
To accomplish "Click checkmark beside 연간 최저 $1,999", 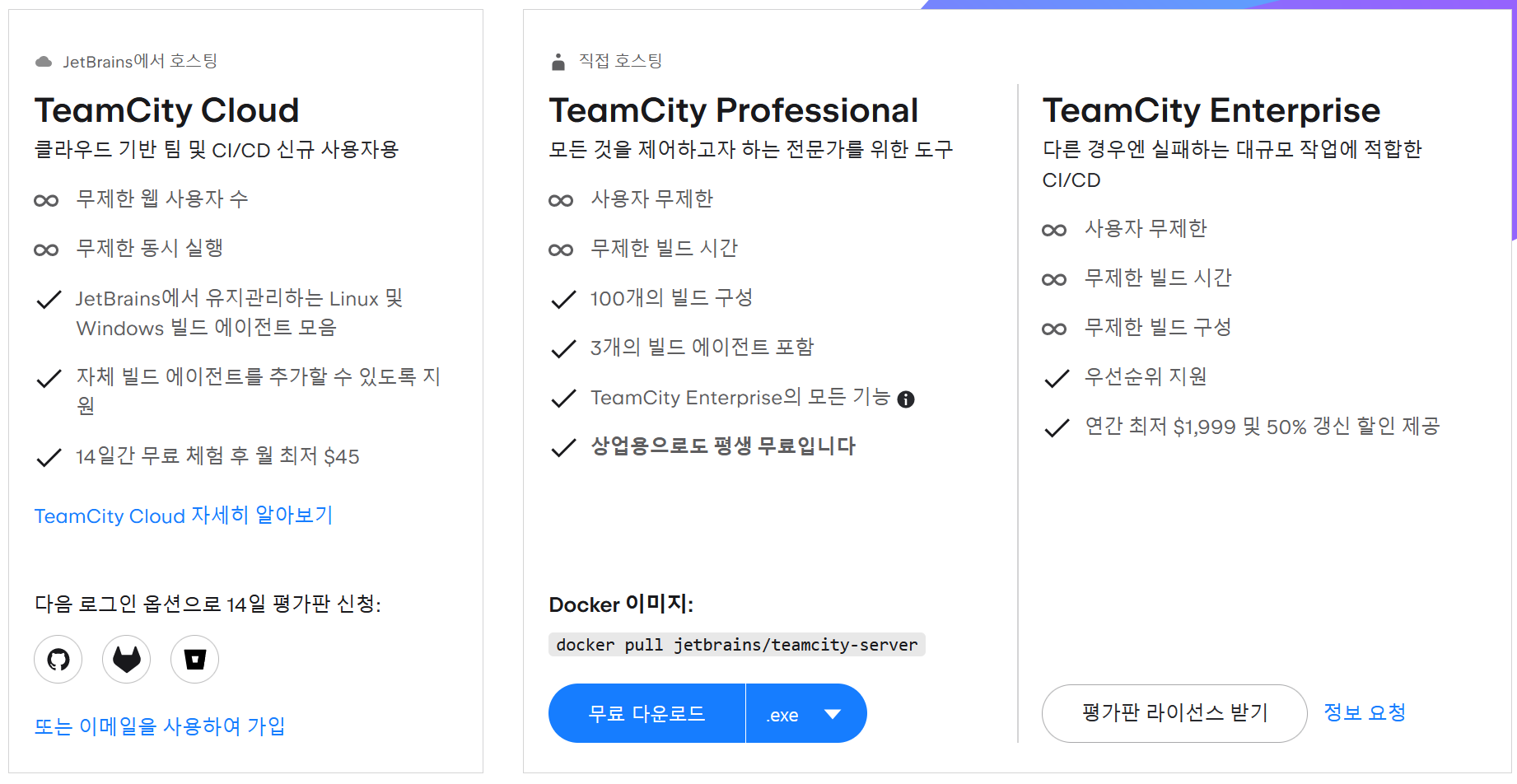I will 1057,427.
